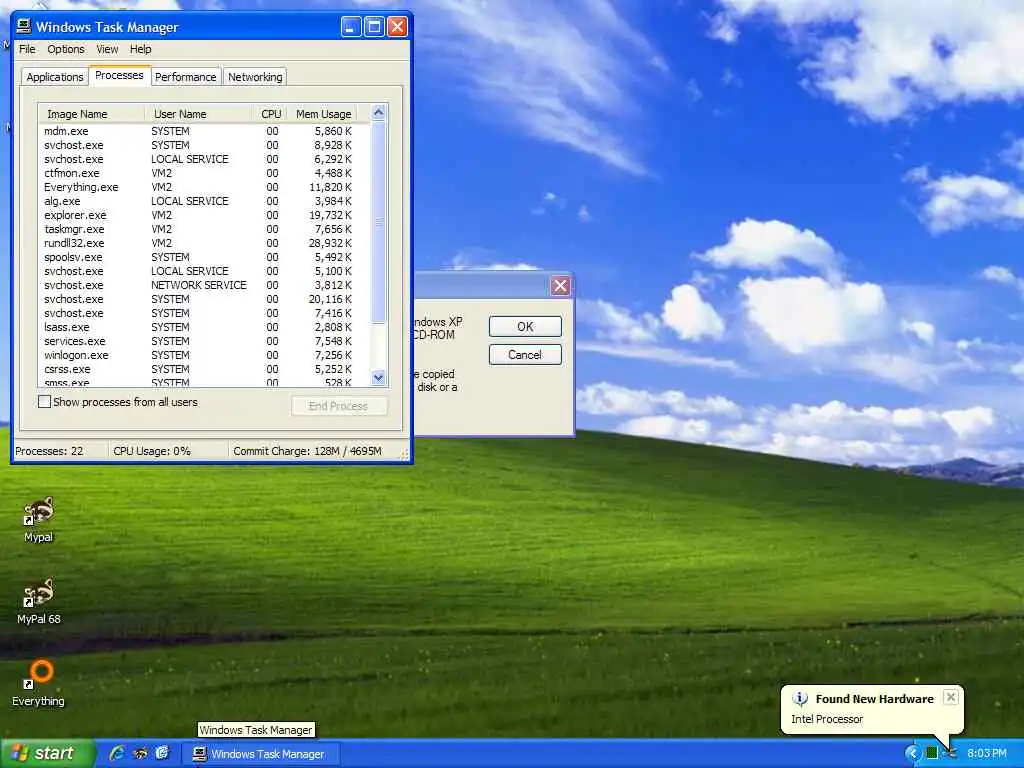The width and height of the screenshot is (1024, 768).
Task: Open the MyPal 68 desktop shortcut
Action: tap(39, 601)
